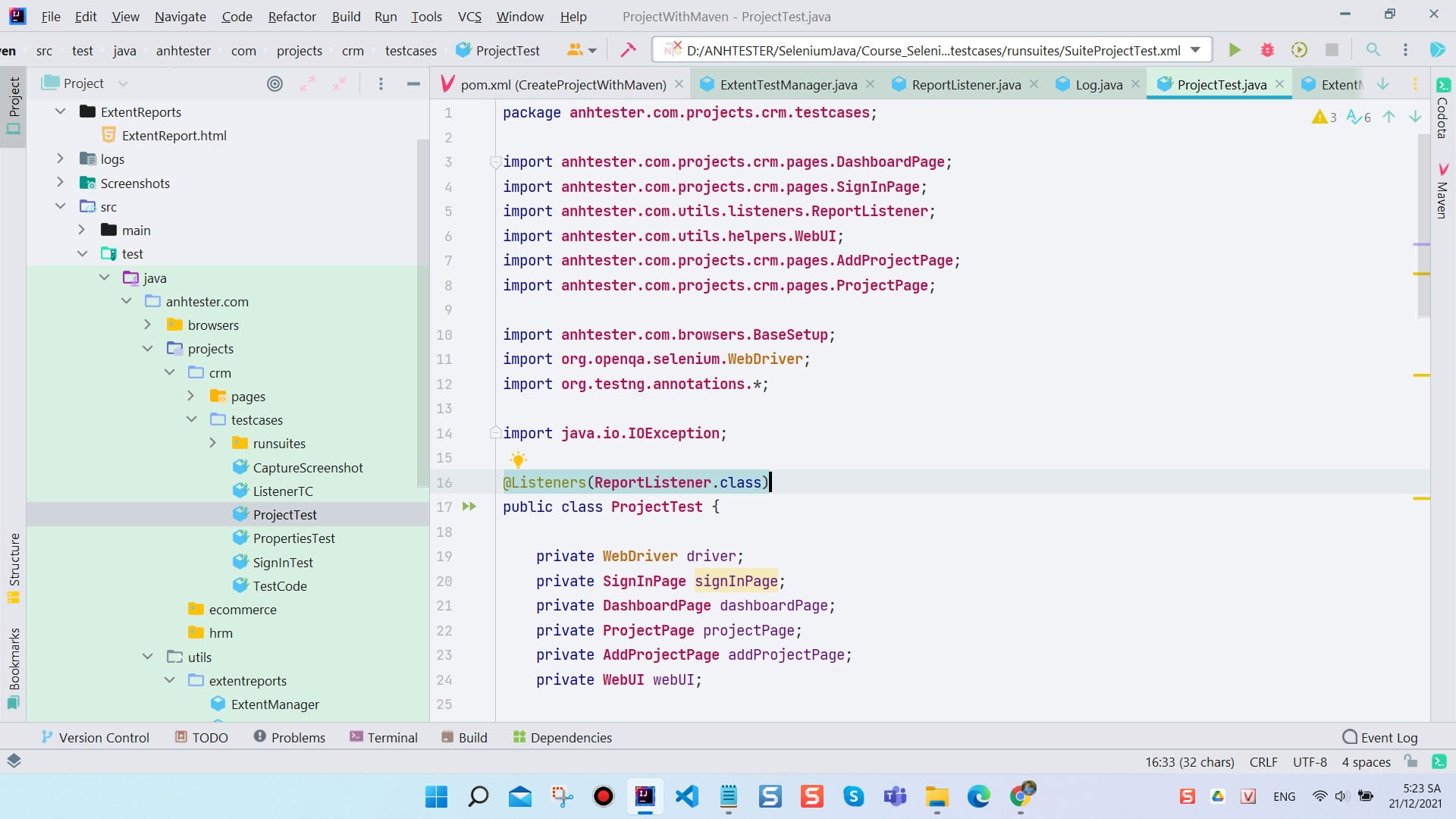The width and height of the screenshot is (1456, 819).
Task: Run ProjectTest class from gutter arrow on line 17
Action: pos(469,507)
